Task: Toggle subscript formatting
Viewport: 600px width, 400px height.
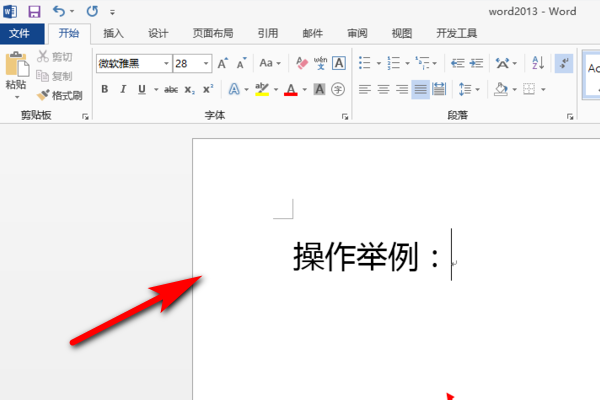Action: (190, 90)
